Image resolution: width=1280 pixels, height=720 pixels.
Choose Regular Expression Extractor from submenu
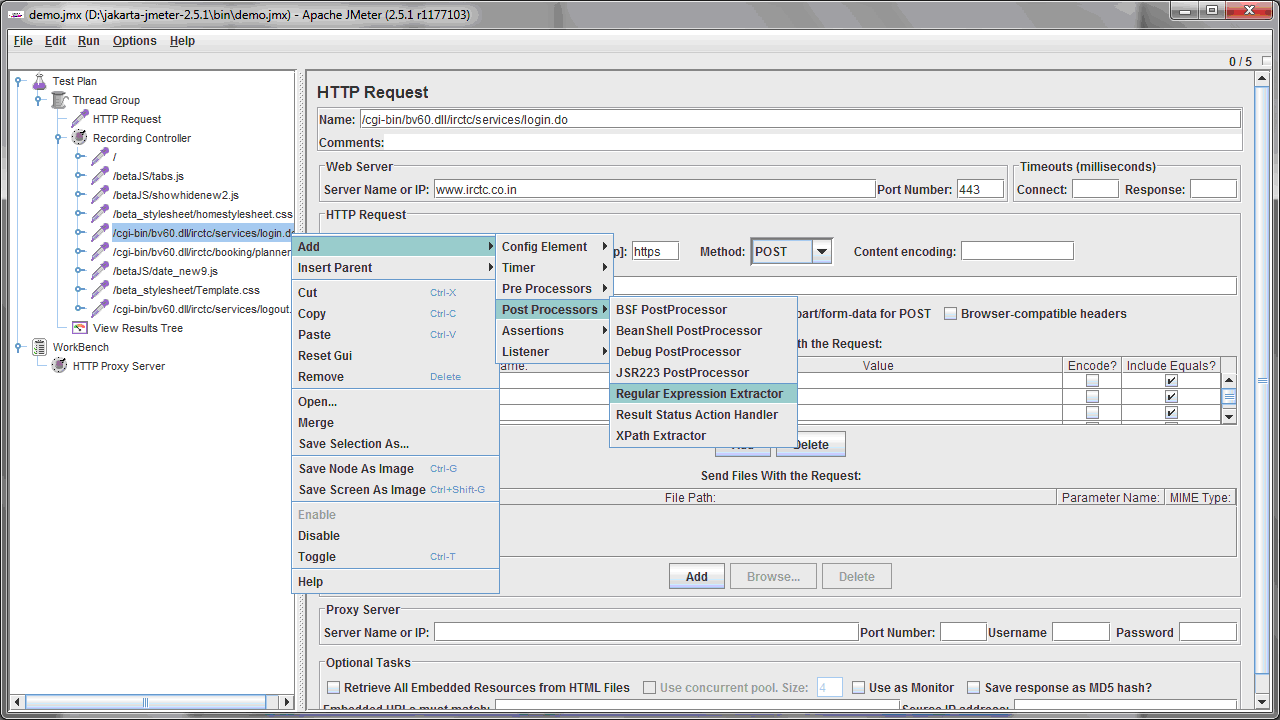[702, 394]
